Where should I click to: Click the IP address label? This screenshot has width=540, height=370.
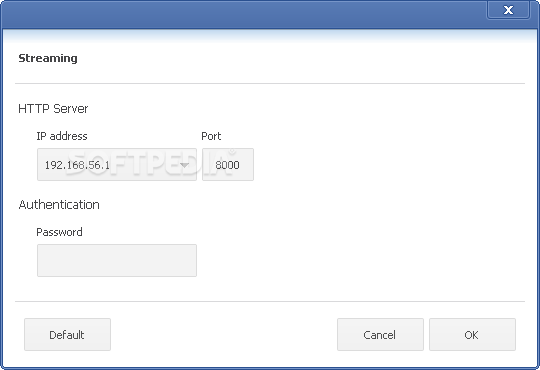pos(62,136)
